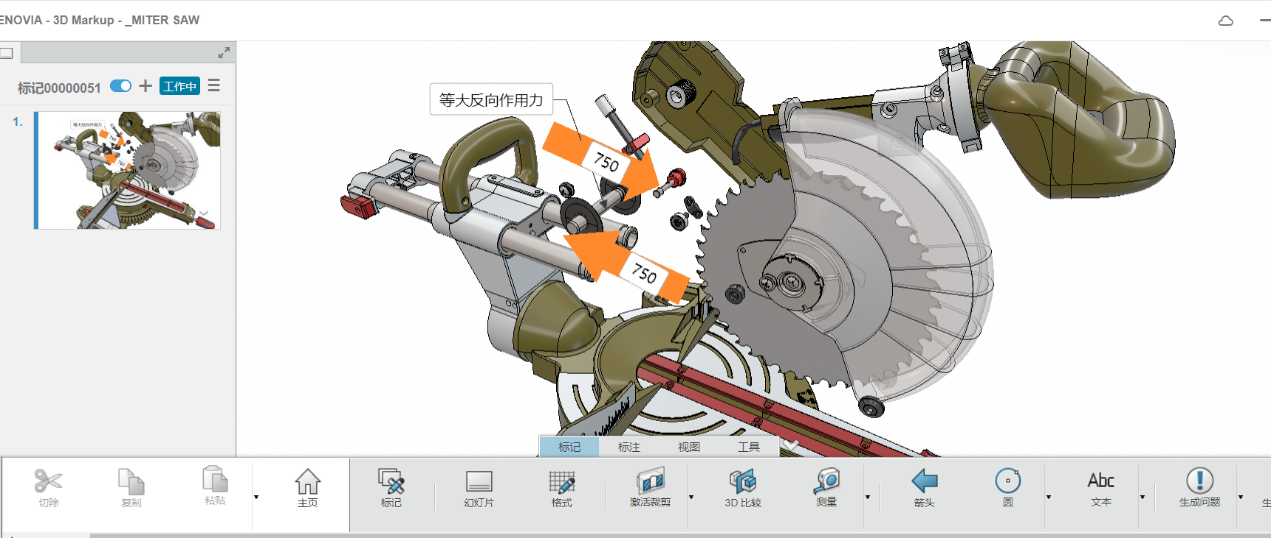Launch the 3D 比较 compare tool
This screenshot has height=538, width=1271.
[742, 481]
